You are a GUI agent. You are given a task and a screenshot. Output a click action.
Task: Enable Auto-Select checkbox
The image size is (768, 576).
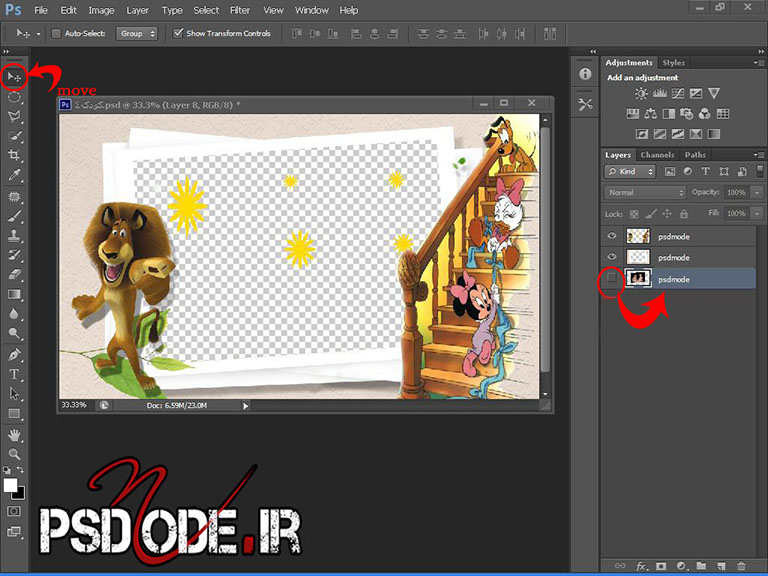56,33
